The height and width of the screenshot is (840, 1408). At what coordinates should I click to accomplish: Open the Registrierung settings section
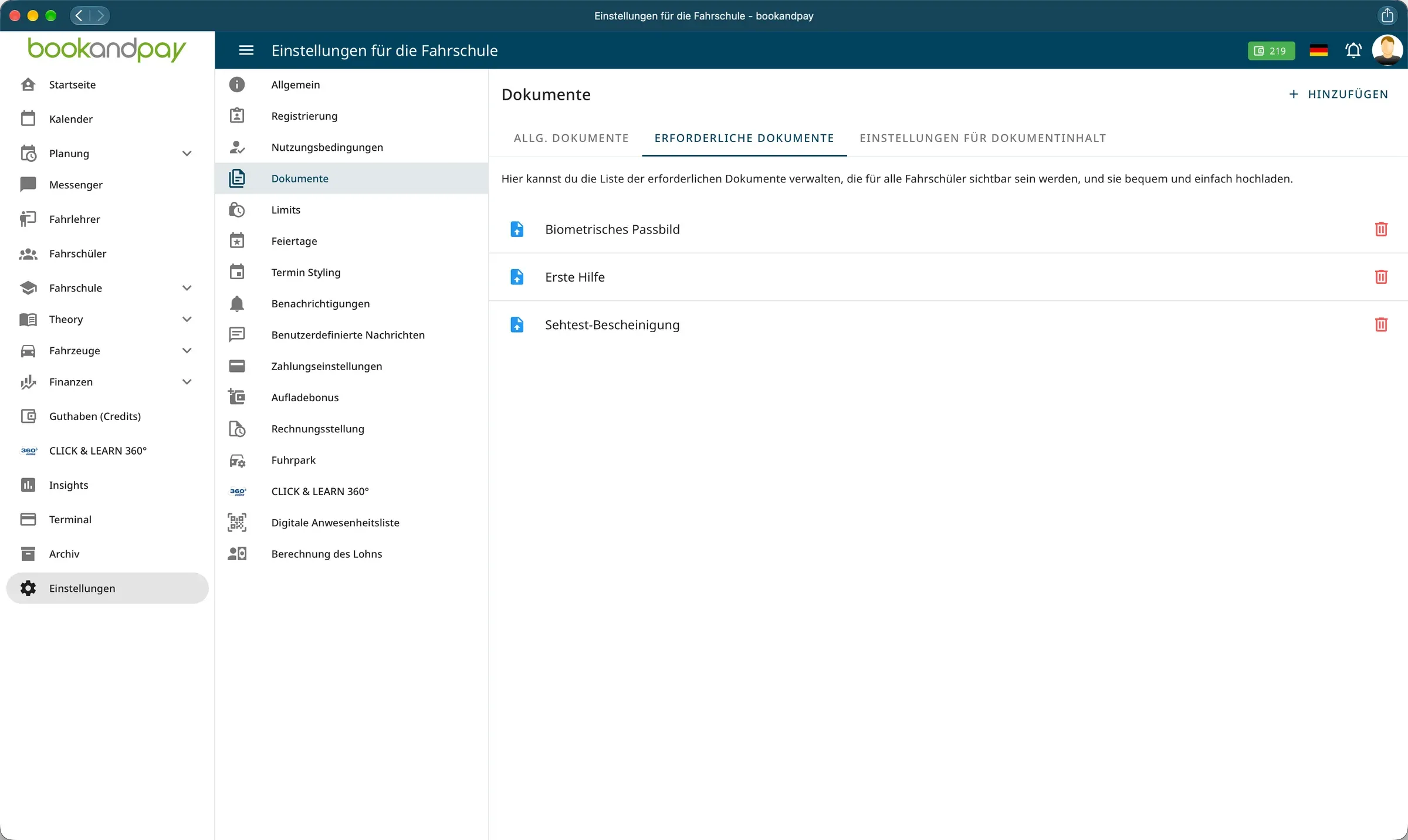(x=351, y=116)
